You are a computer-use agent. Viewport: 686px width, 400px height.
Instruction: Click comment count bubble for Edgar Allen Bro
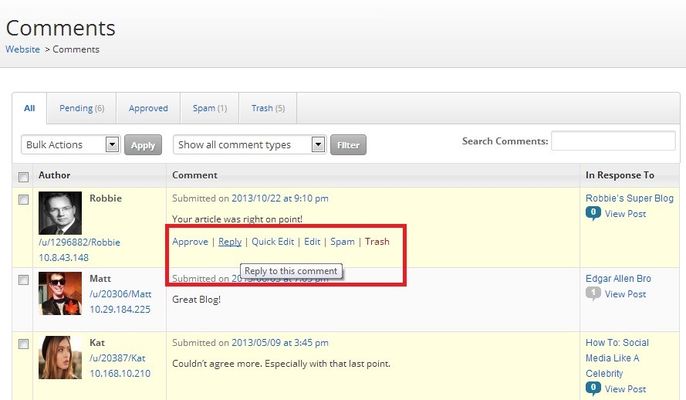[593, 294]
